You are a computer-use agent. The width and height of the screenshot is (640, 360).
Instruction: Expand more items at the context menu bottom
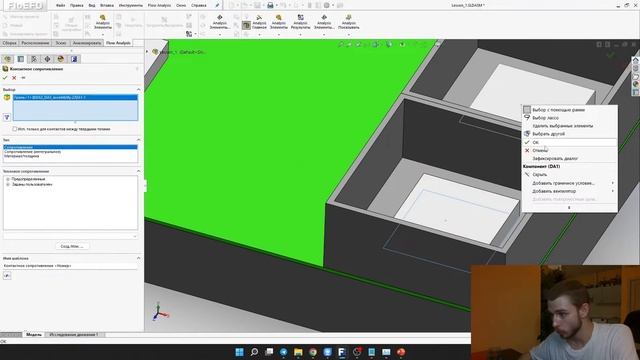tap(569, 208)
